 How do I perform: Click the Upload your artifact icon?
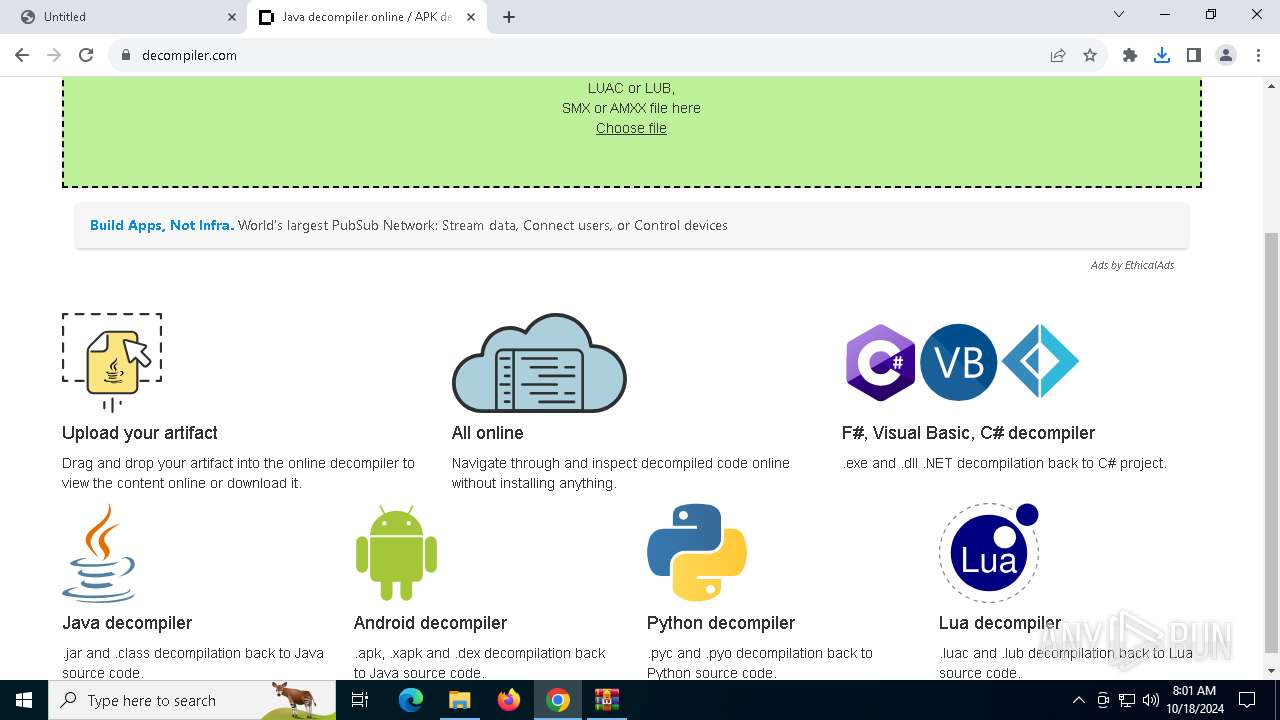[112, 362]
